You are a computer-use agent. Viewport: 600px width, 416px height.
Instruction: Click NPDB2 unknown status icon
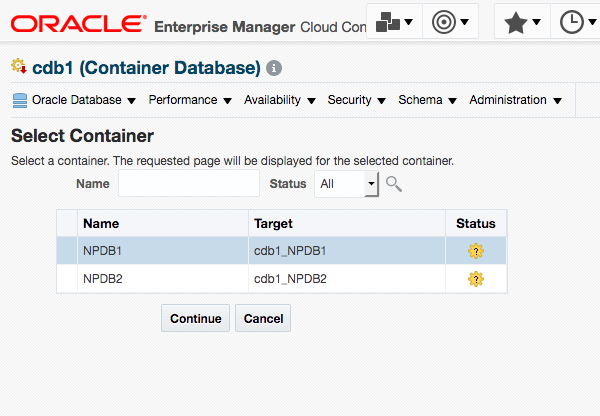[x=476, y=279]
